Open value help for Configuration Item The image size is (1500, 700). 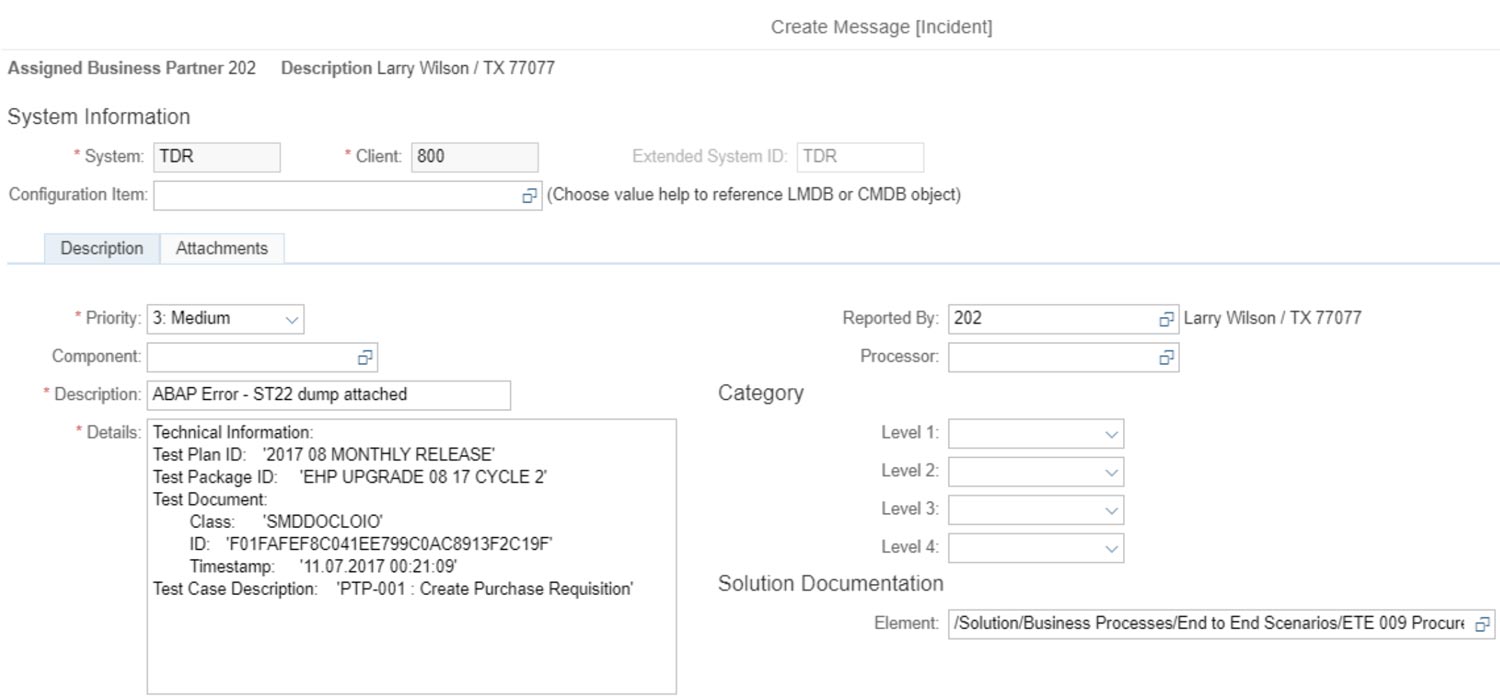(x=529, y=196)
